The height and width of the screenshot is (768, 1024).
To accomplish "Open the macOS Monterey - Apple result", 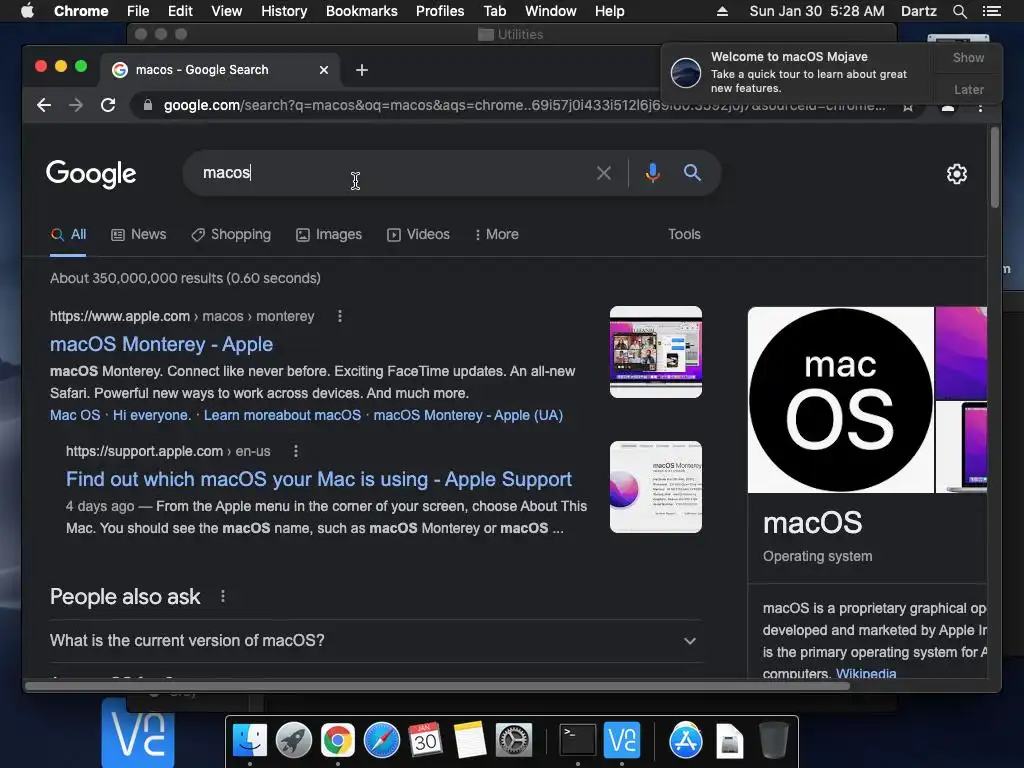I will point(161,344).
